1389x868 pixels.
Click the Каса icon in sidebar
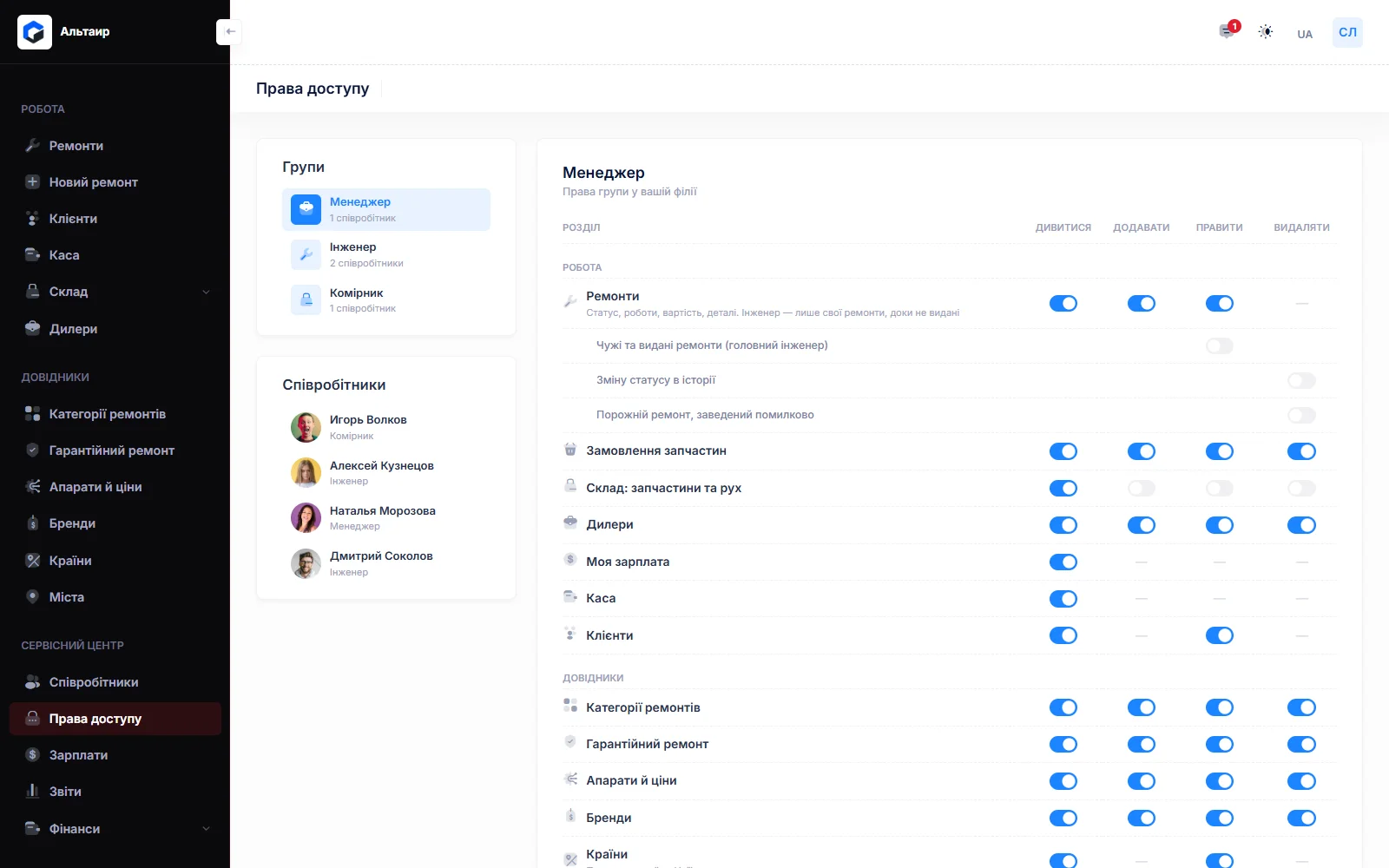click(x=33, y=255)
